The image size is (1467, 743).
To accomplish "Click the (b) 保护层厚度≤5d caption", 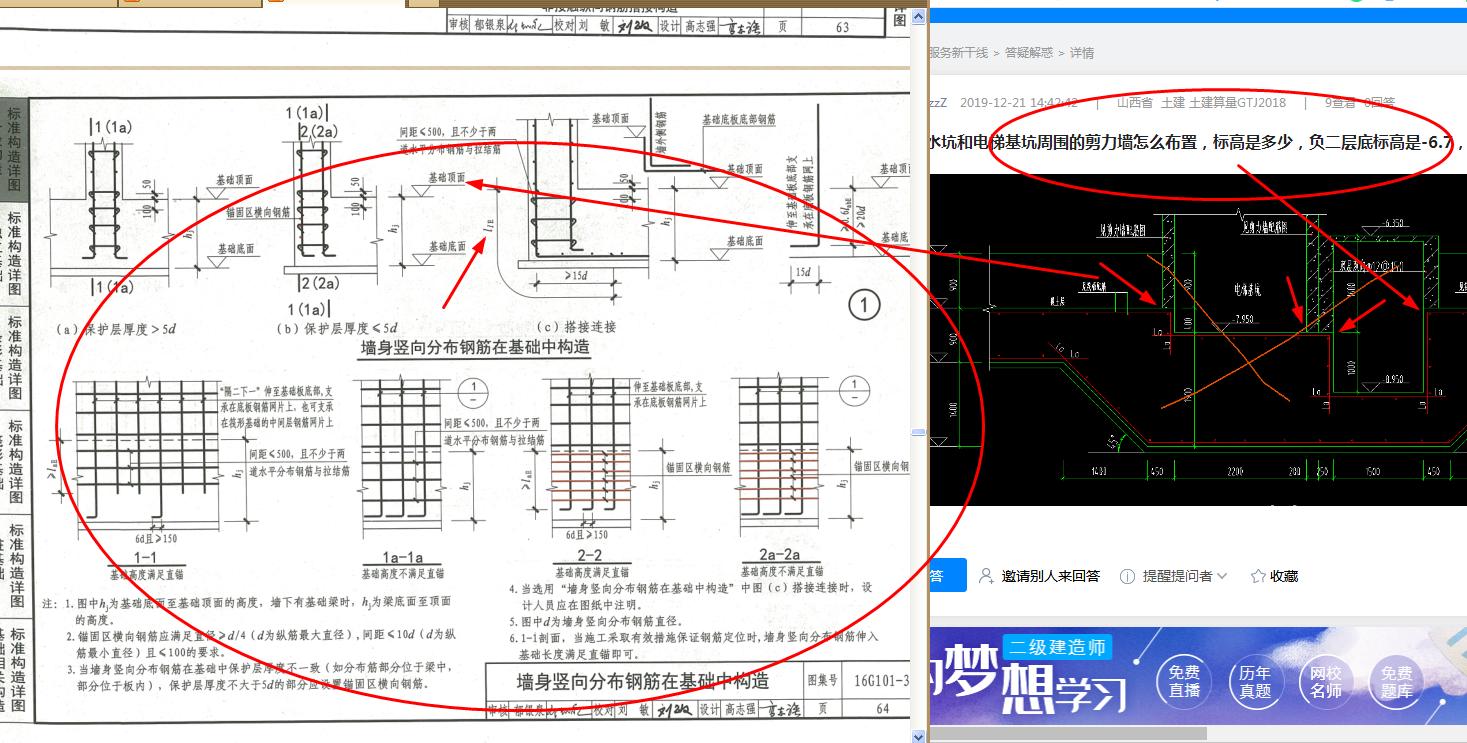I will (338, 328).
